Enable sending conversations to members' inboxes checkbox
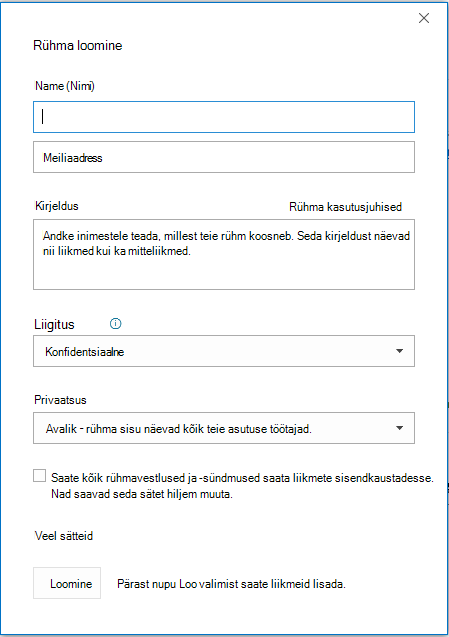449x637 pixels. (39, 476)
